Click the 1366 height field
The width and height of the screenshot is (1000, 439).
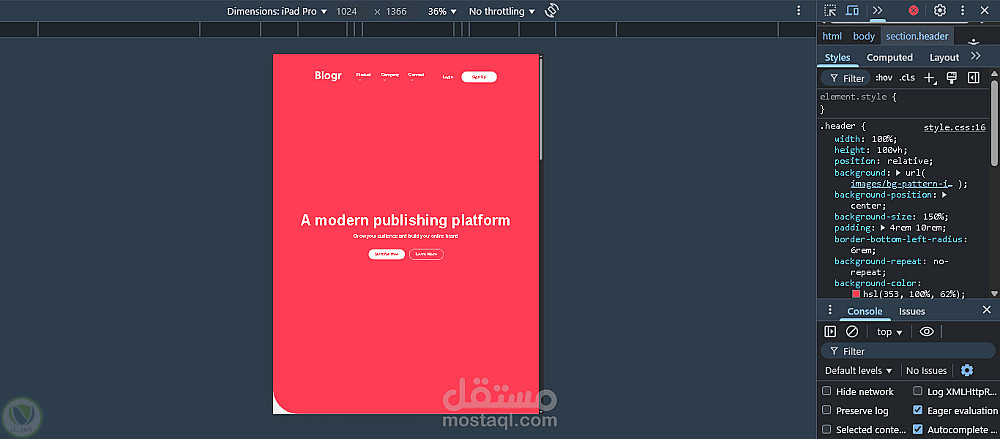coord(396,11)
